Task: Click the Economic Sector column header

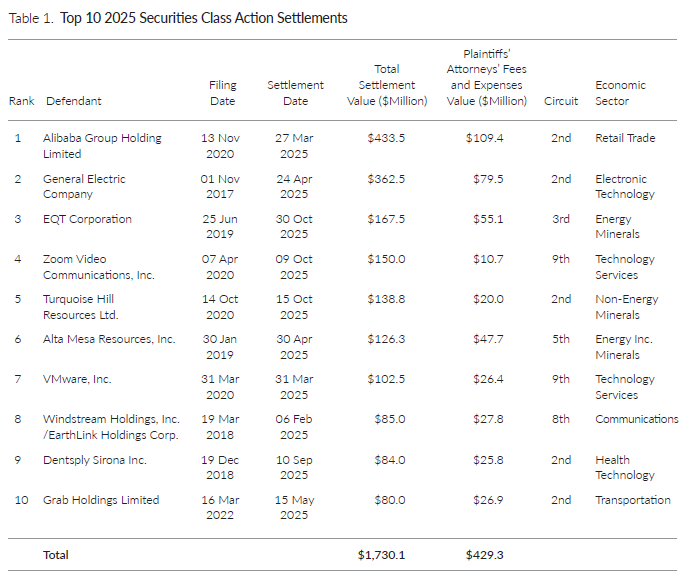Action: pyautogui.click(x=620, y=93)
